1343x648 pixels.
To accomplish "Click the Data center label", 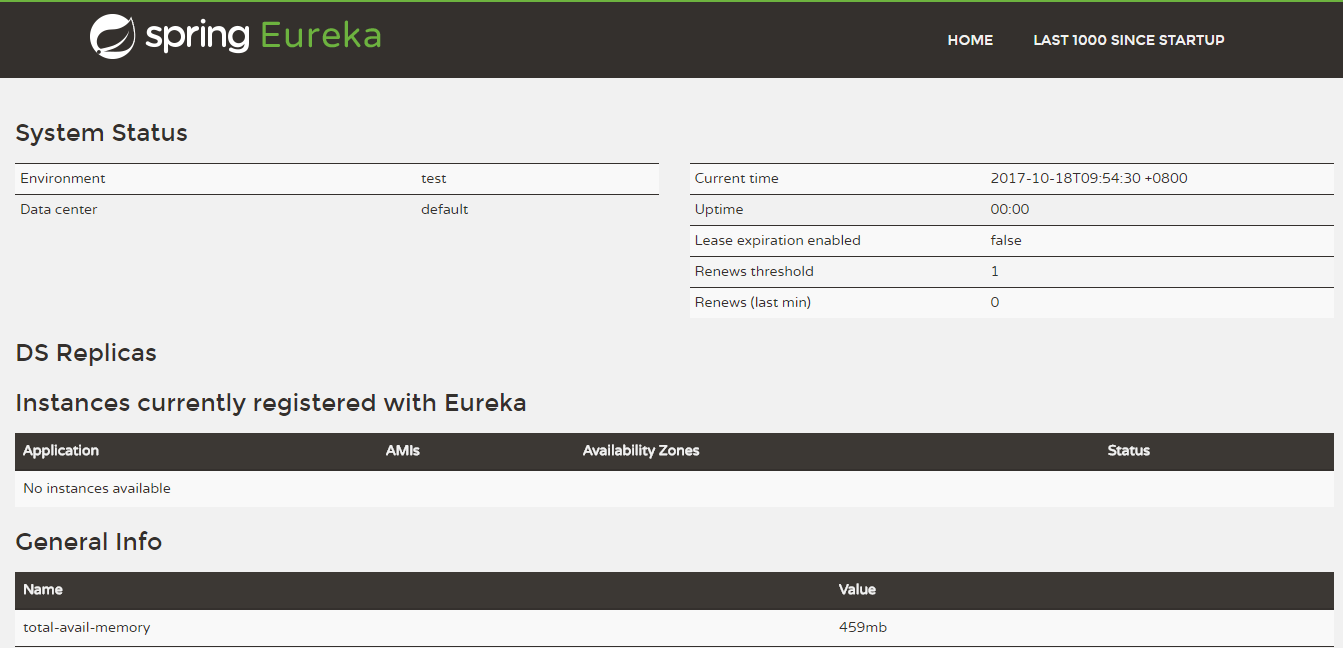I will (59, 209).
